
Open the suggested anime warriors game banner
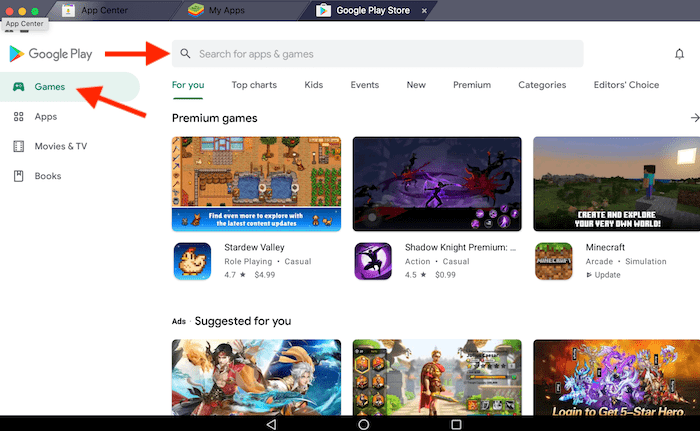click(x=256, y=377)
